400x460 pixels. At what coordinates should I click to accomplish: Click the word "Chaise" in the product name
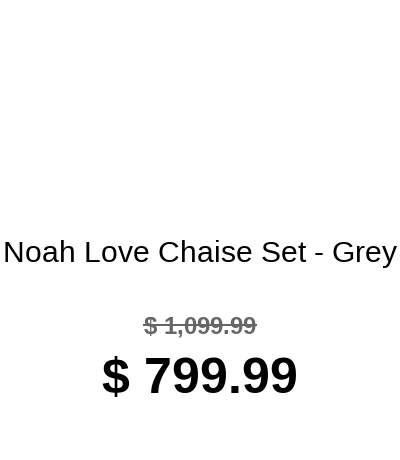205,252
